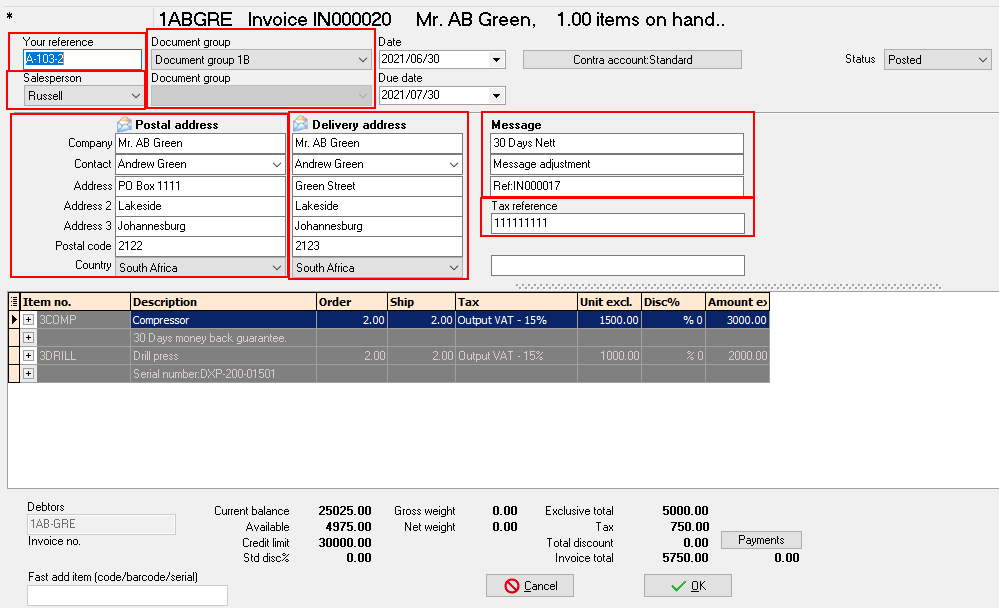This screenshot has width=999, height=608.
Task: Click the Unit excl. column header
Action: [608, 302]
